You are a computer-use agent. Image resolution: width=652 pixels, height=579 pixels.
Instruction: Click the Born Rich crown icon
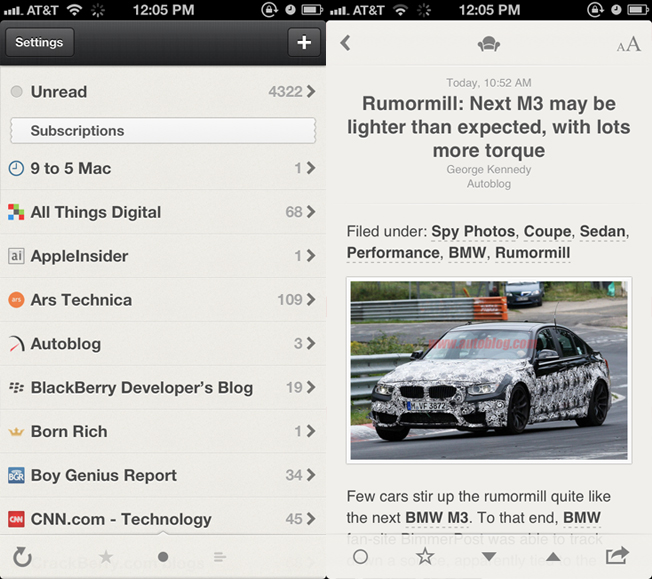16,432
